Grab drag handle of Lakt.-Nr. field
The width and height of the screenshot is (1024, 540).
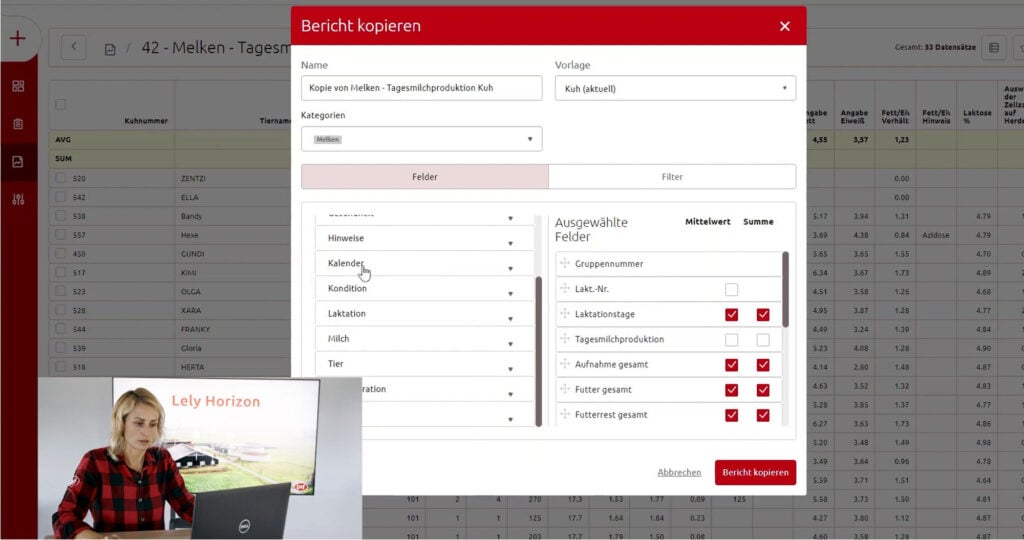point(565,288)
